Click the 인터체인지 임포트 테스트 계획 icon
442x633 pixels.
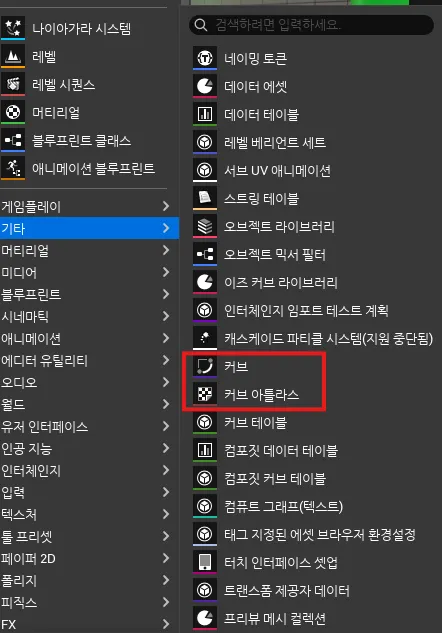point(205,310)
